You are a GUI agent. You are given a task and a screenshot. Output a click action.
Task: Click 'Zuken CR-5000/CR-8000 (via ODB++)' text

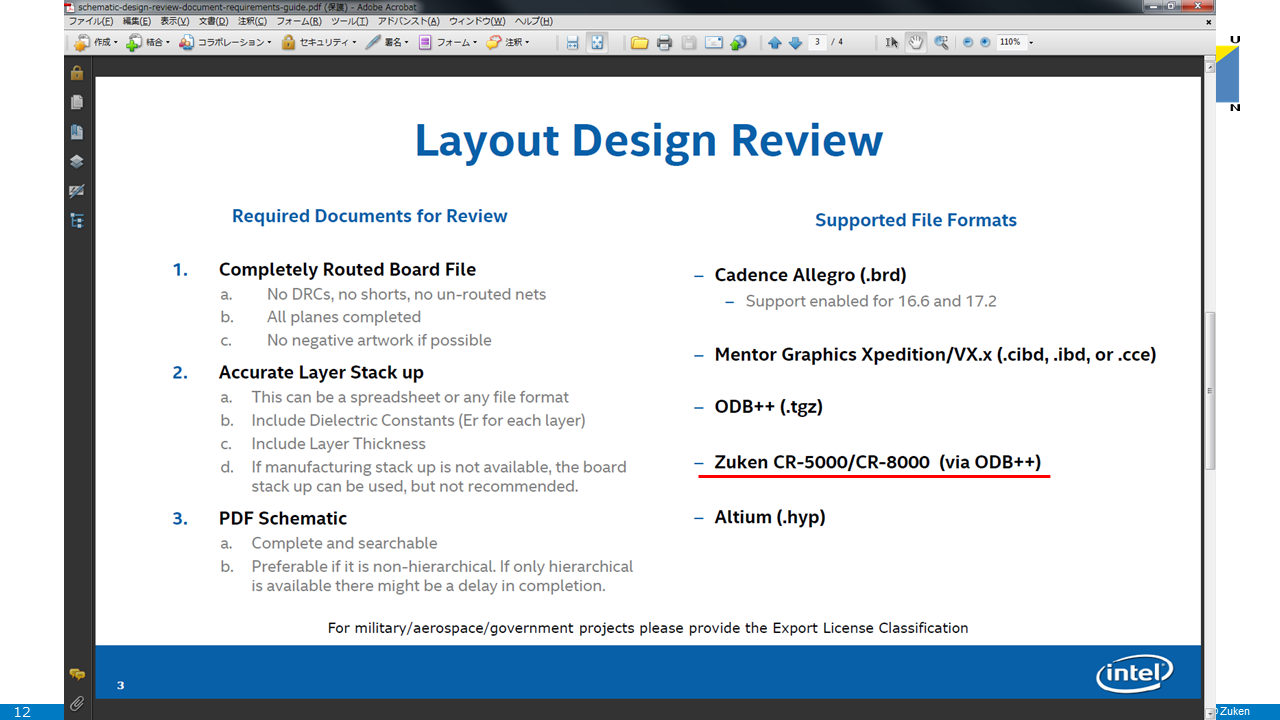click(877, 462)
